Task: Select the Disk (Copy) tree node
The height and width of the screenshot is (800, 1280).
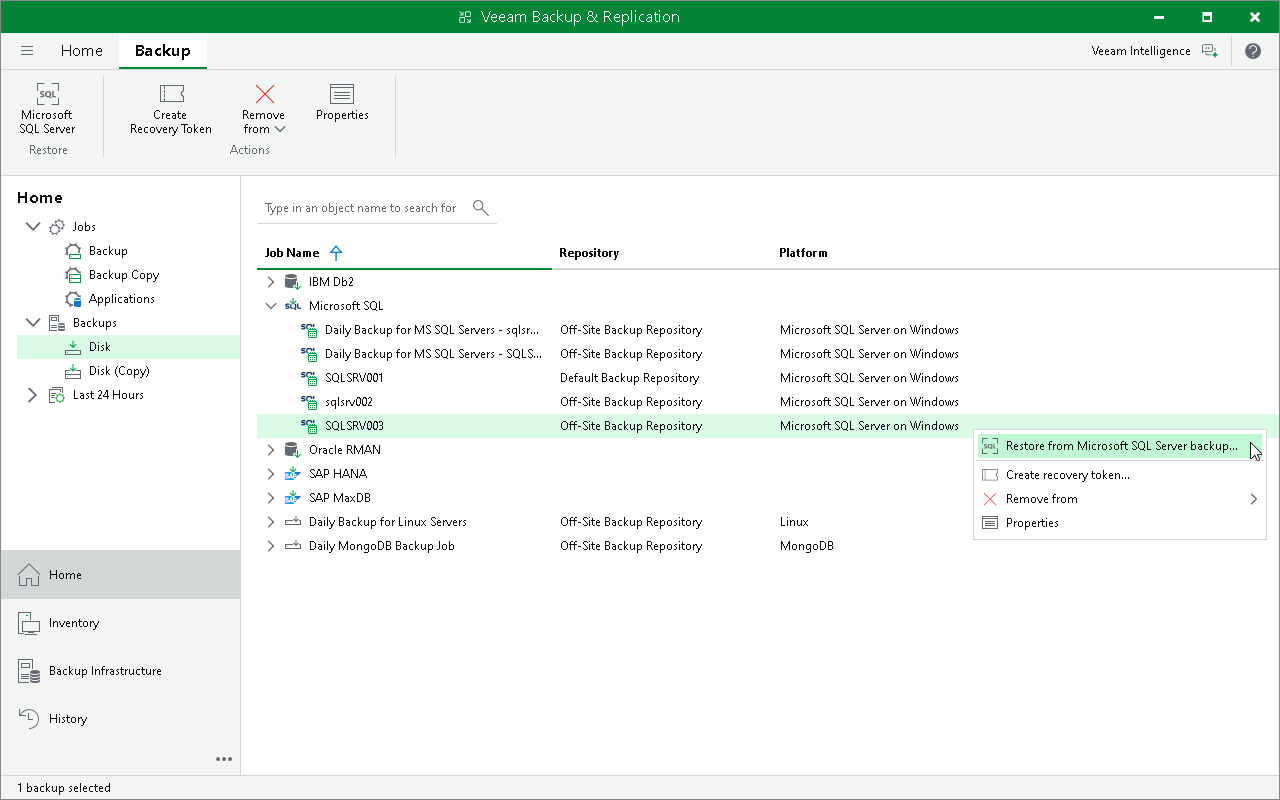Action: tap(119, 371)
